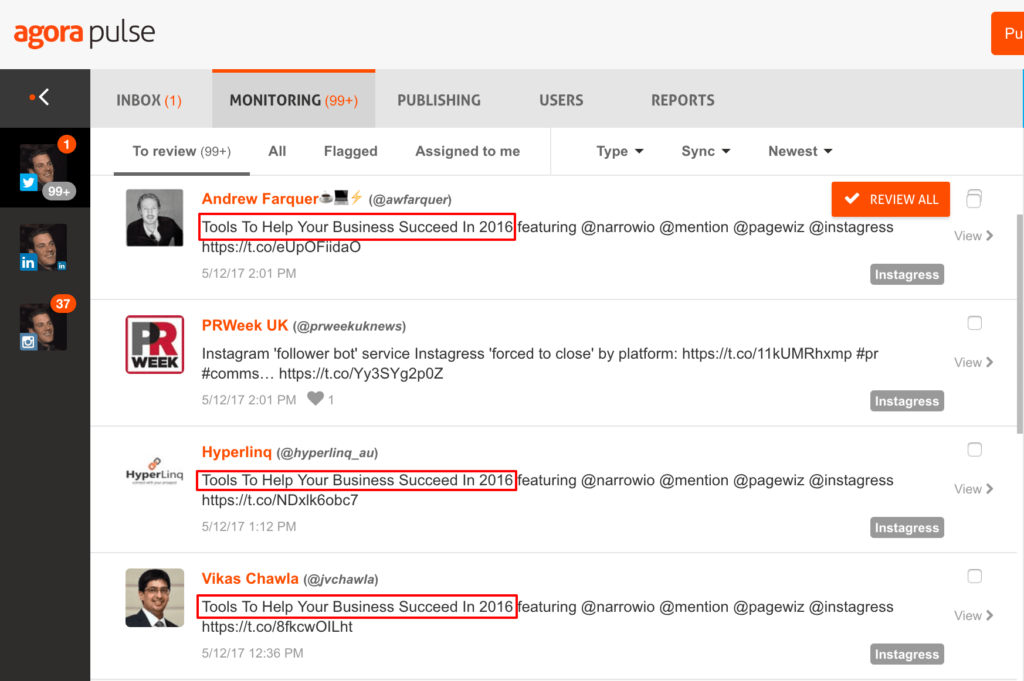Select checkbox for Hyperlinq tweet
The height and width of the screenshot is (681, 1024).
coord(974,449)
